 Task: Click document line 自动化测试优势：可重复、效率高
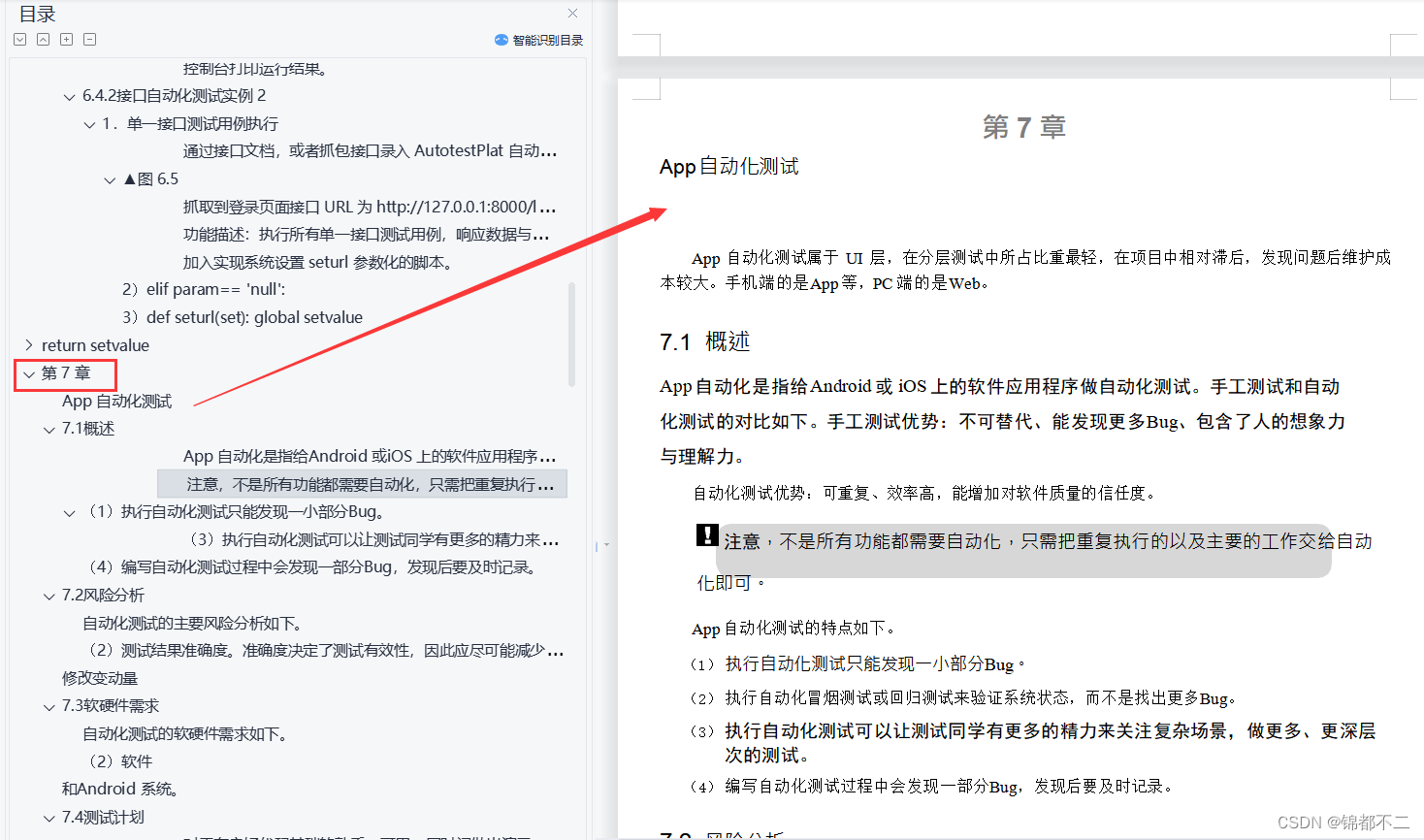(925, 494)
